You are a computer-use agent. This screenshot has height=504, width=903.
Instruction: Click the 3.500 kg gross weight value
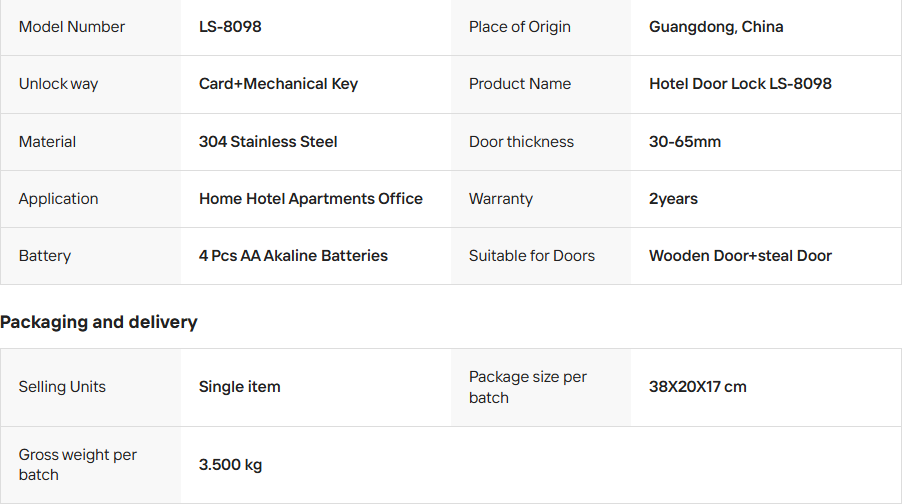click(x=230, y=465)
